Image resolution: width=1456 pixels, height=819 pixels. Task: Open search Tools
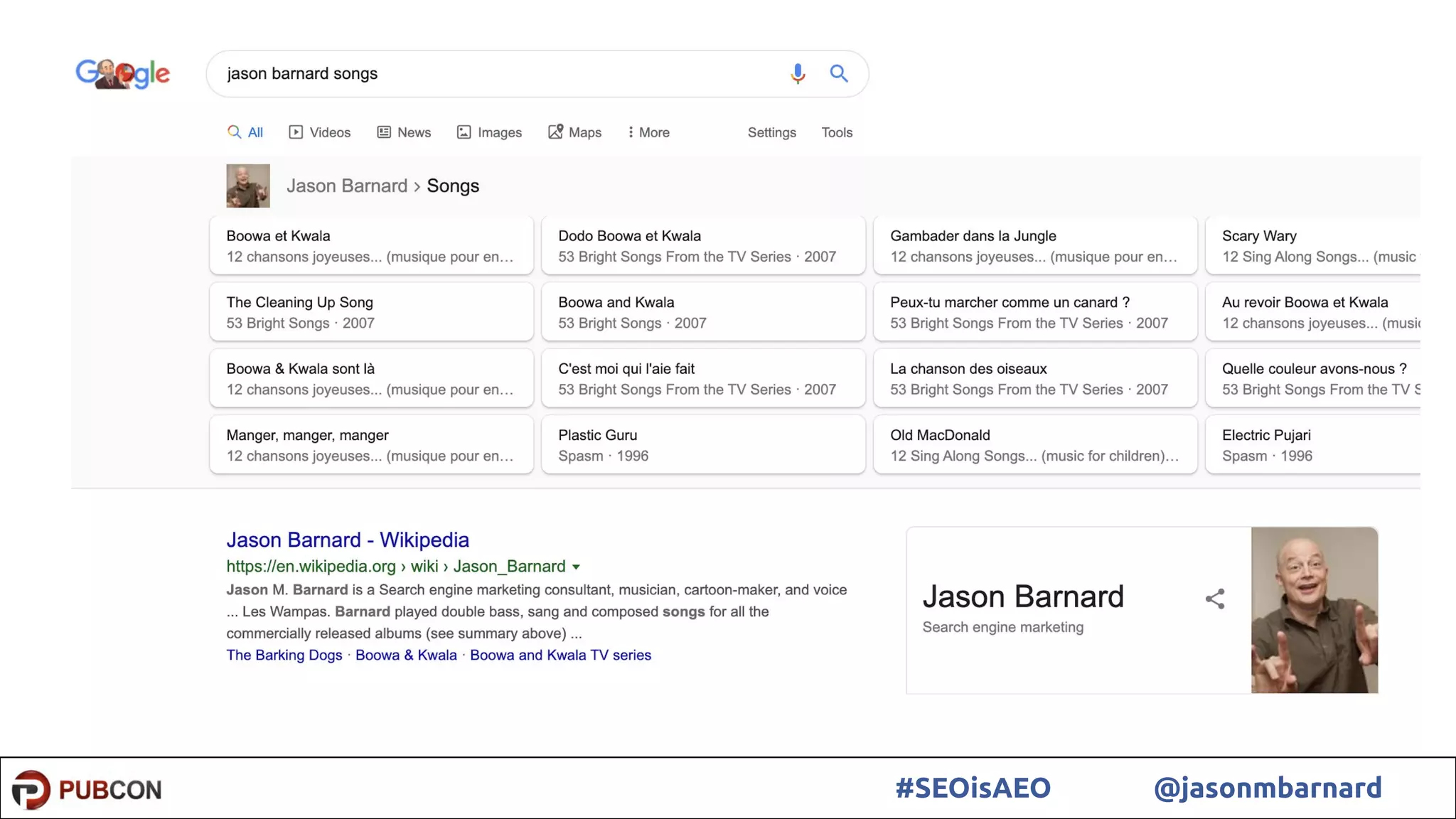coord(837,132)
